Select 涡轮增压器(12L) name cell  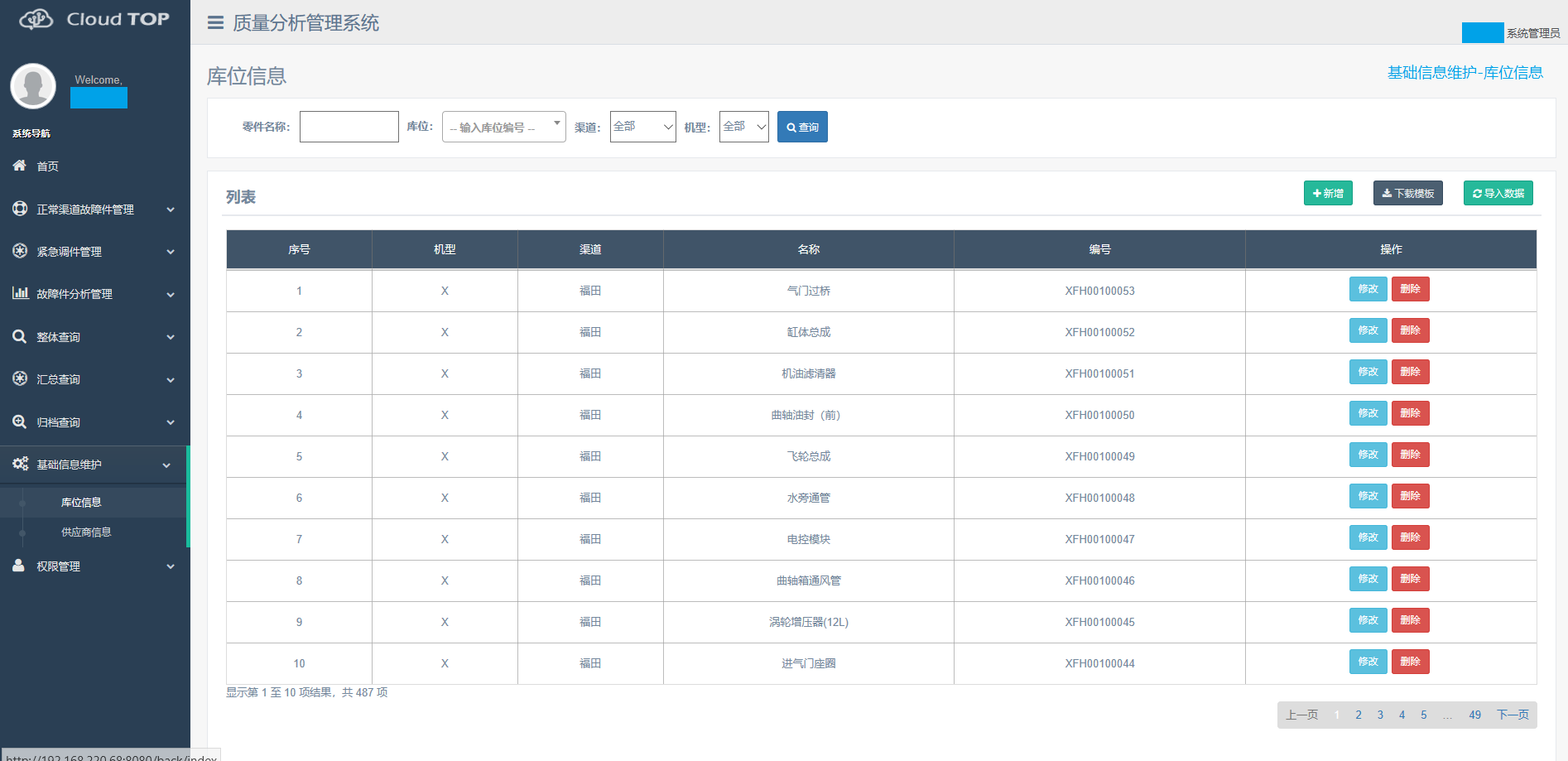click(x=809, y=622)
